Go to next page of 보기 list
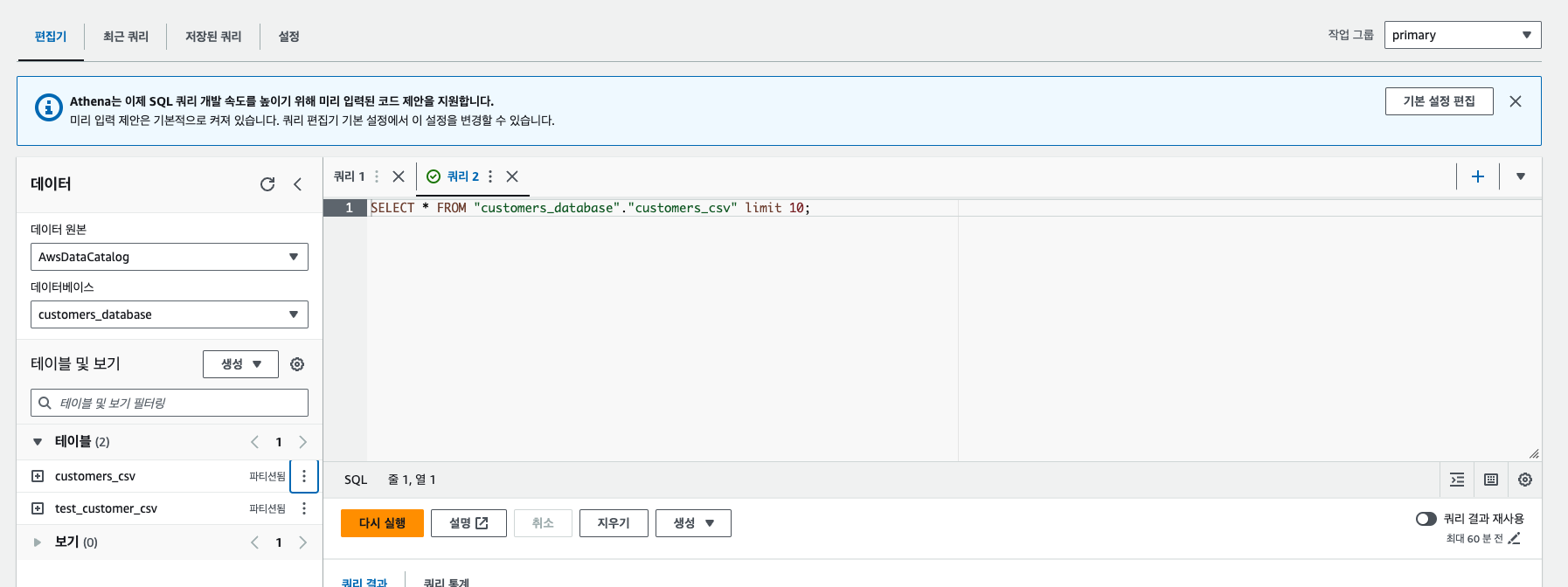The width and height of the screenshot is (1568, 587). [x=302, y=542]
